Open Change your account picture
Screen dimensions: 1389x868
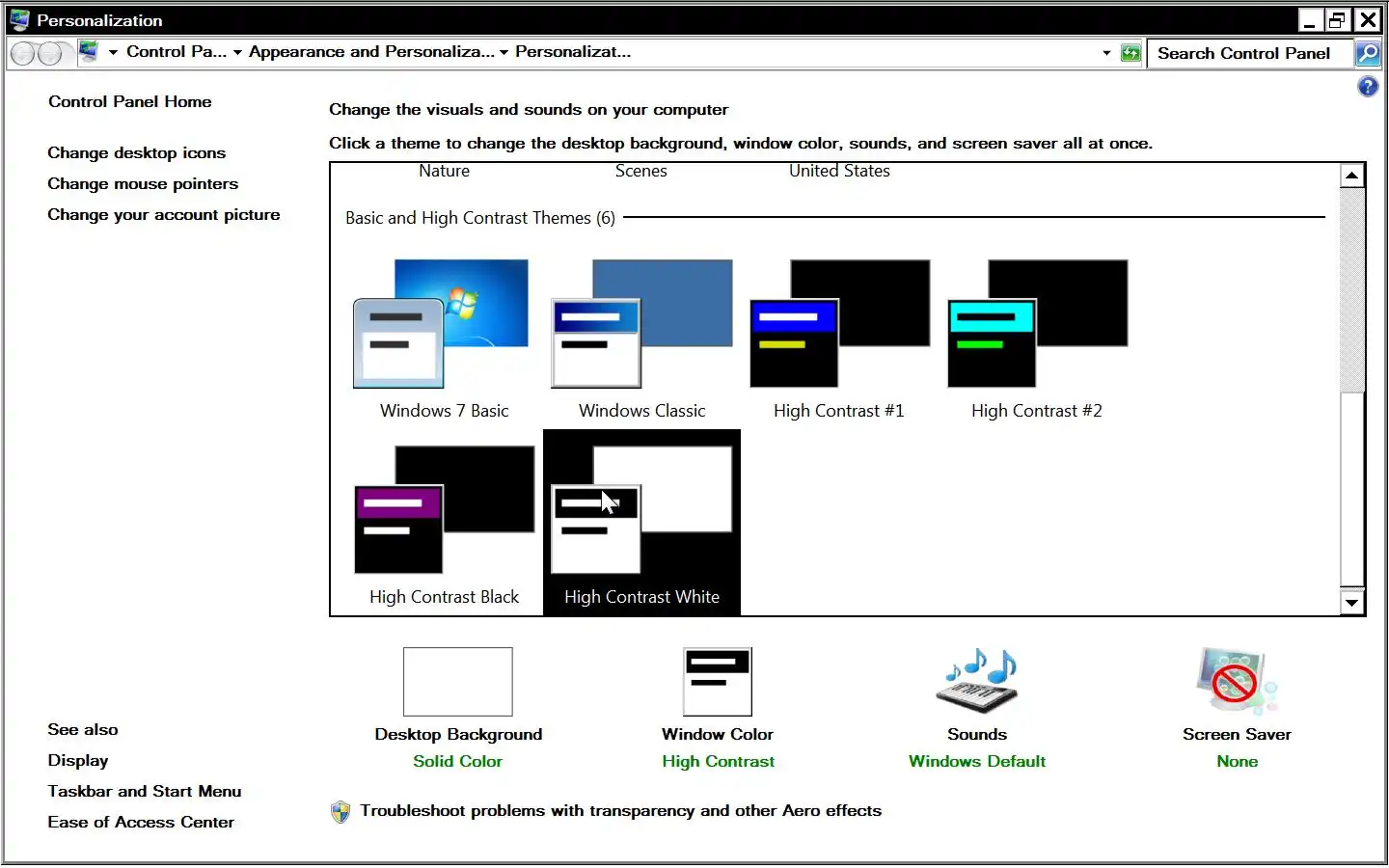pyautogui.click(x=164, y=214)
